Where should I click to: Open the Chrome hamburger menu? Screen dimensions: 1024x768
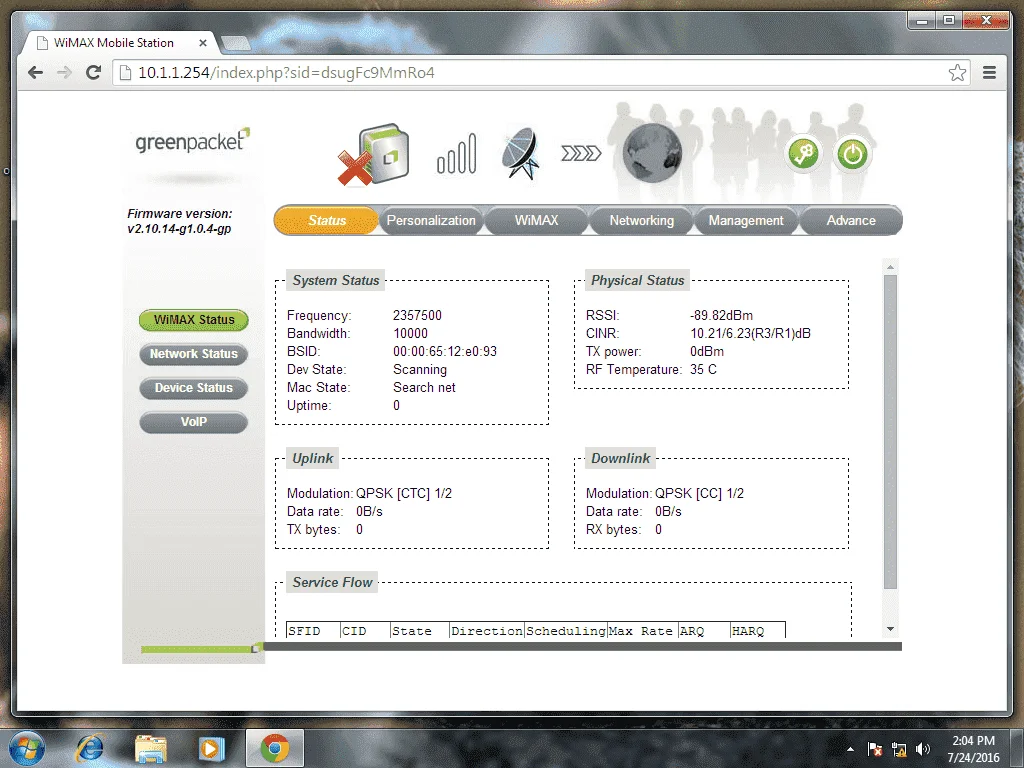[989, 72]
